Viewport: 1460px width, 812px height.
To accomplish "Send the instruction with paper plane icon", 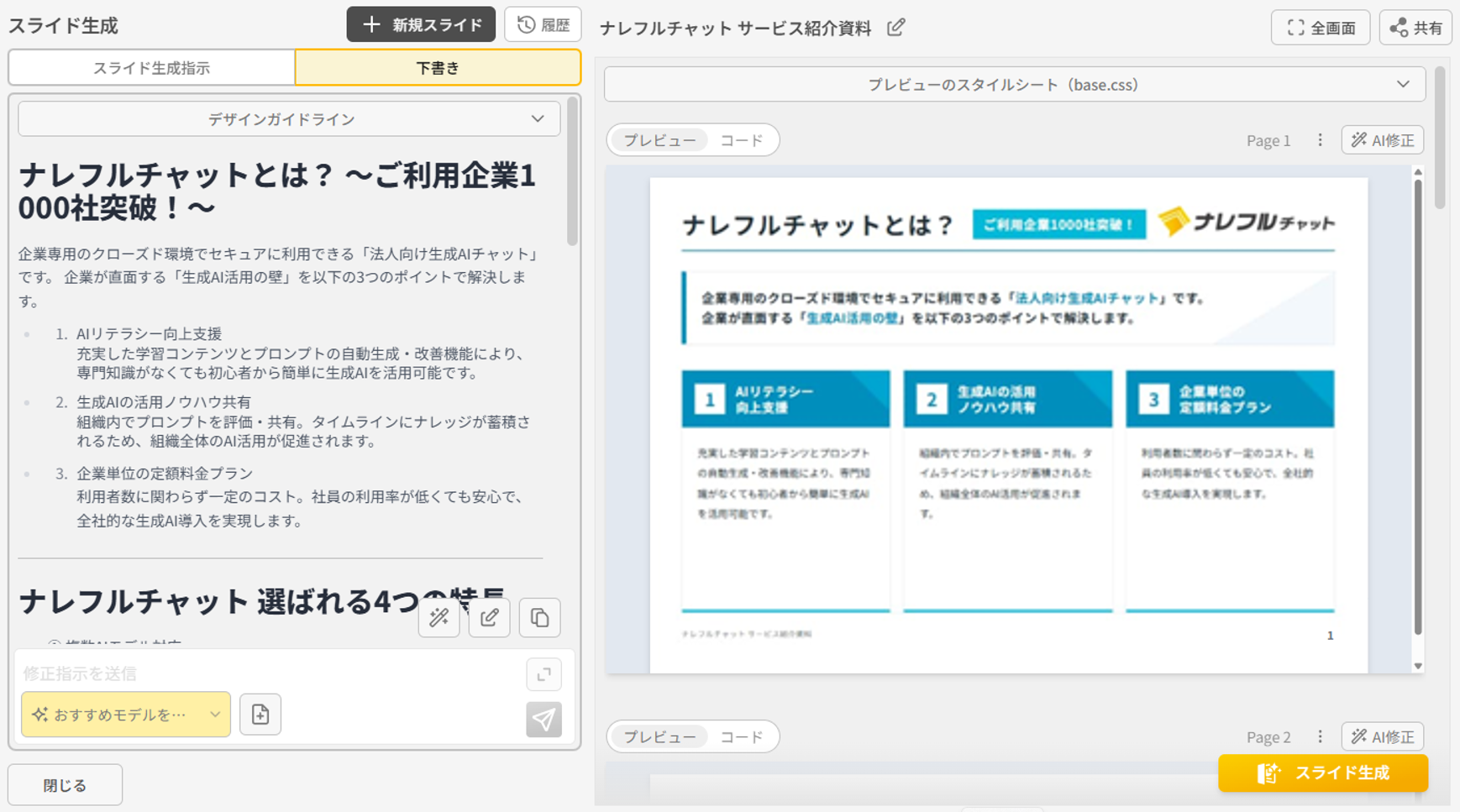I will [544, 720].
